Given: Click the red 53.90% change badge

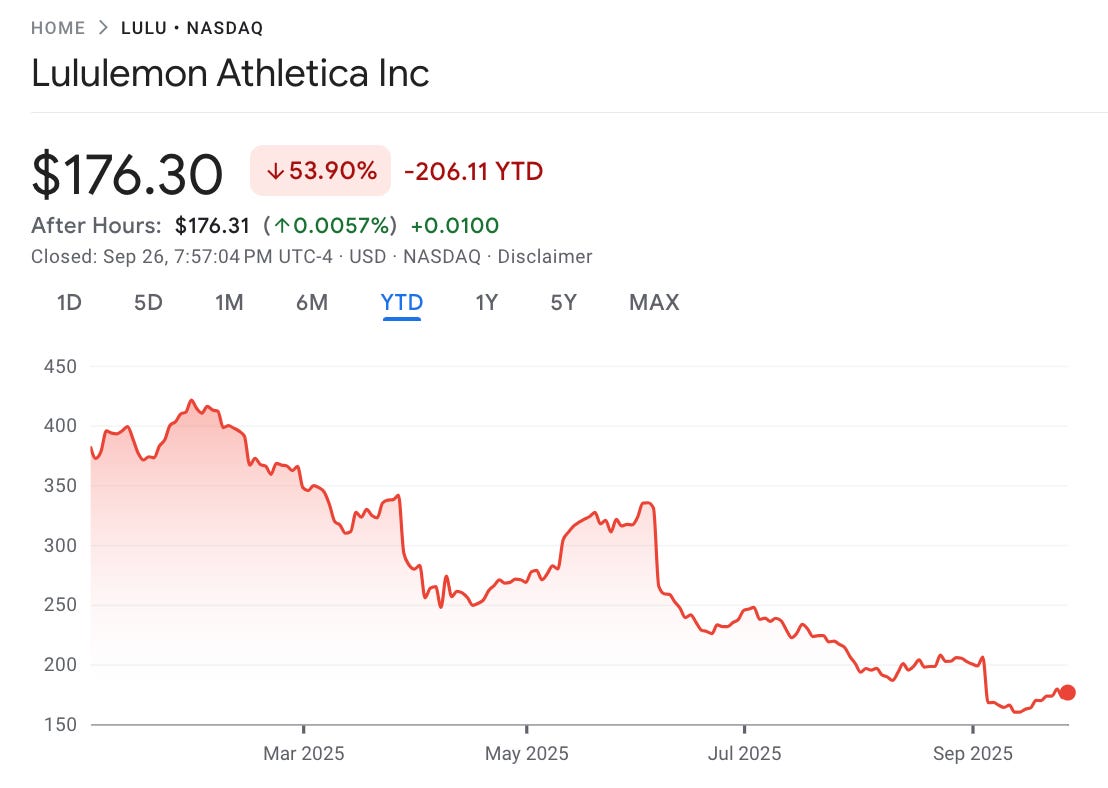Looking at the screenshot, I should (320, 171).
